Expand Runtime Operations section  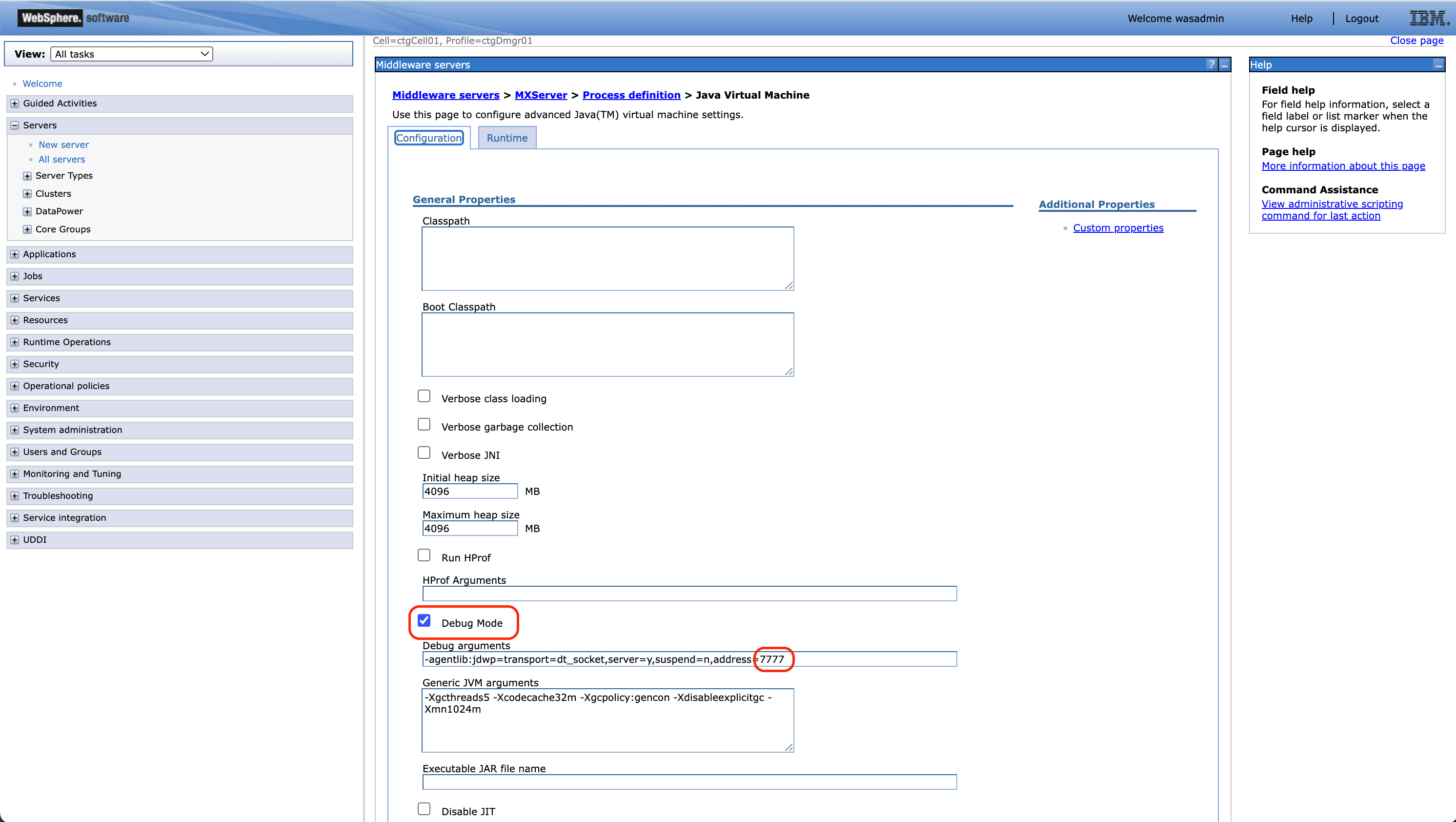pyautogui.click(x=15, y=343)
